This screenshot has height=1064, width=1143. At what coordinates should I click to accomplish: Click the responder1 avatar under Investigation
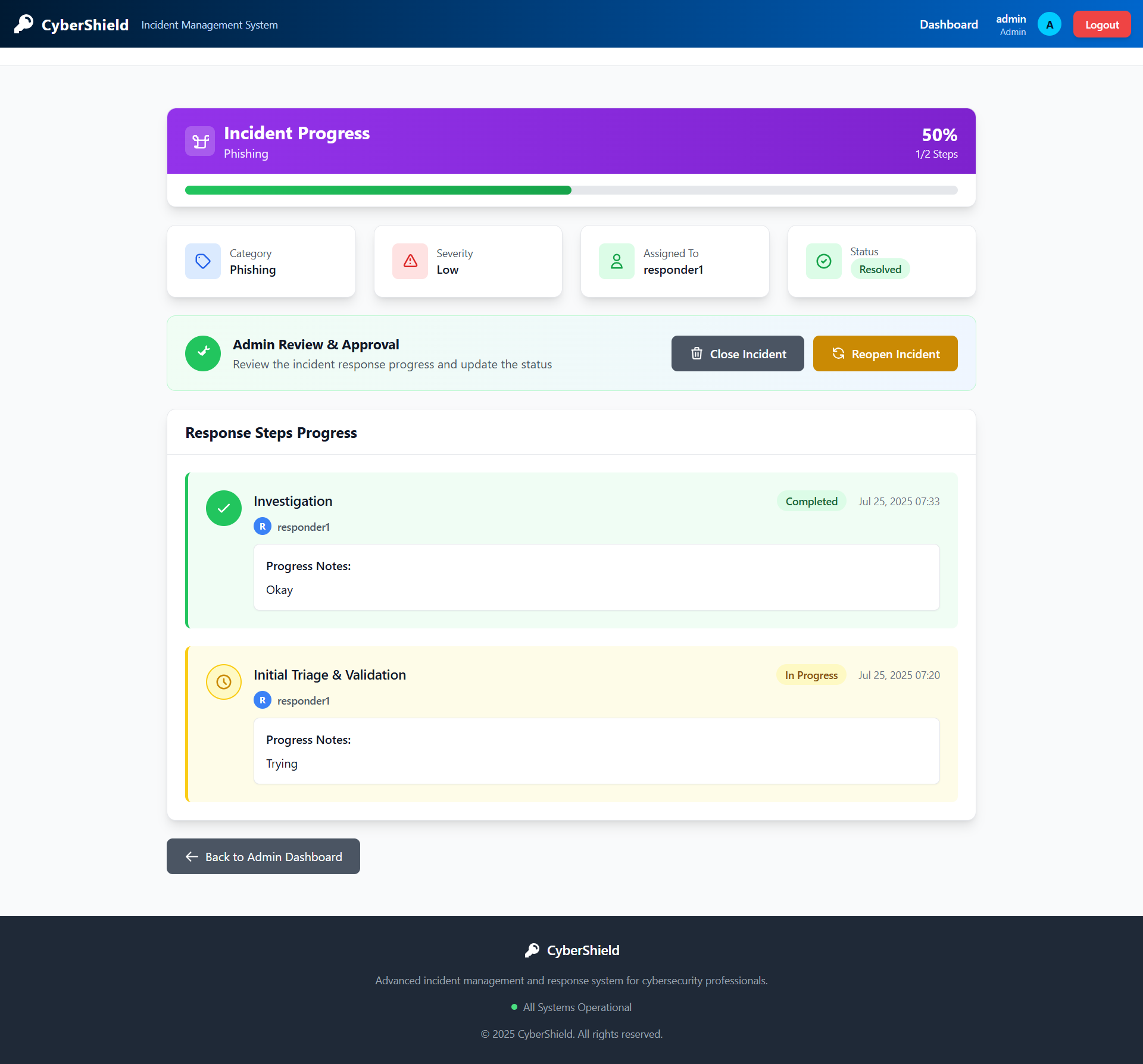pyautogui.click(x=263, y=527)
